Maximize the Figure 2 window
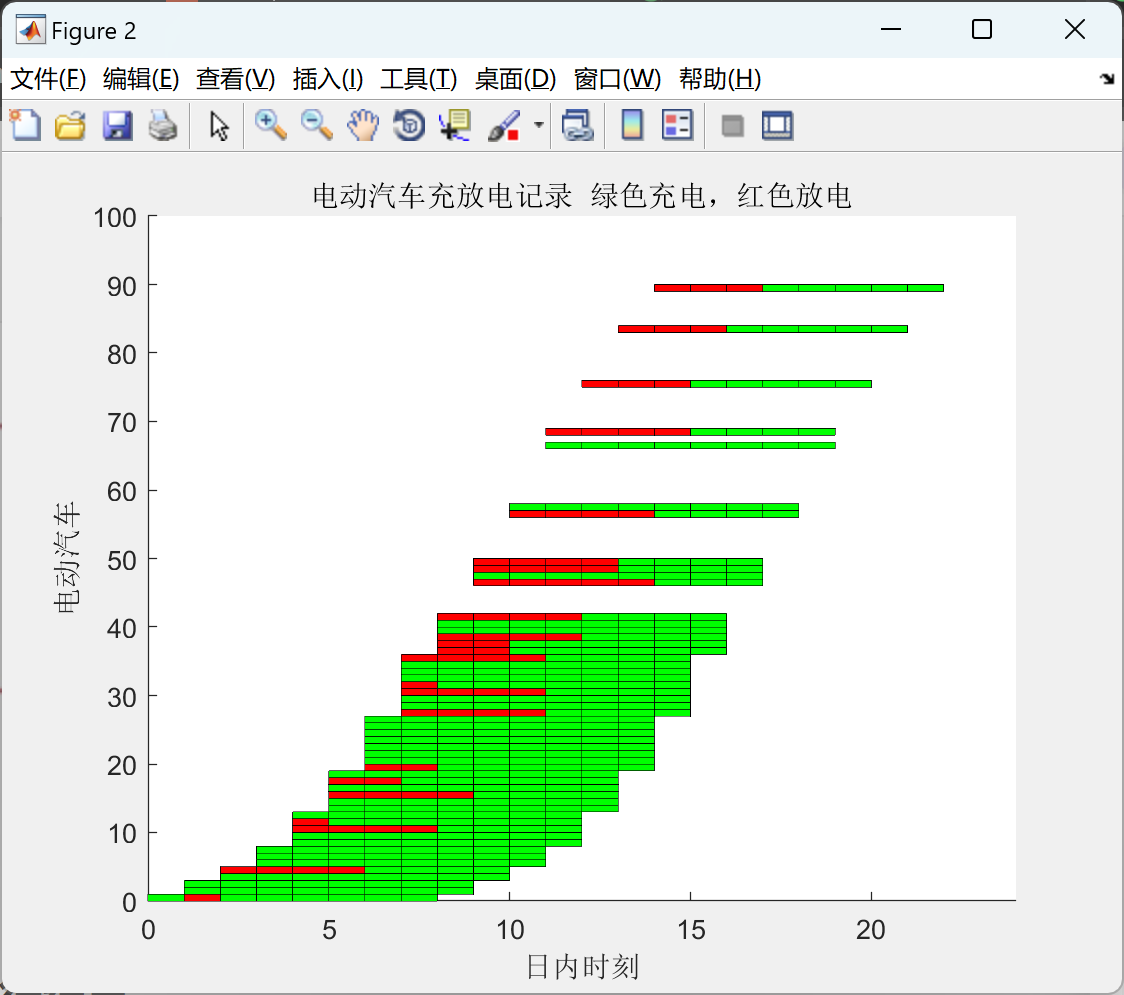The height and width of the screenshot is (995, 1124). tap(982, 29)
